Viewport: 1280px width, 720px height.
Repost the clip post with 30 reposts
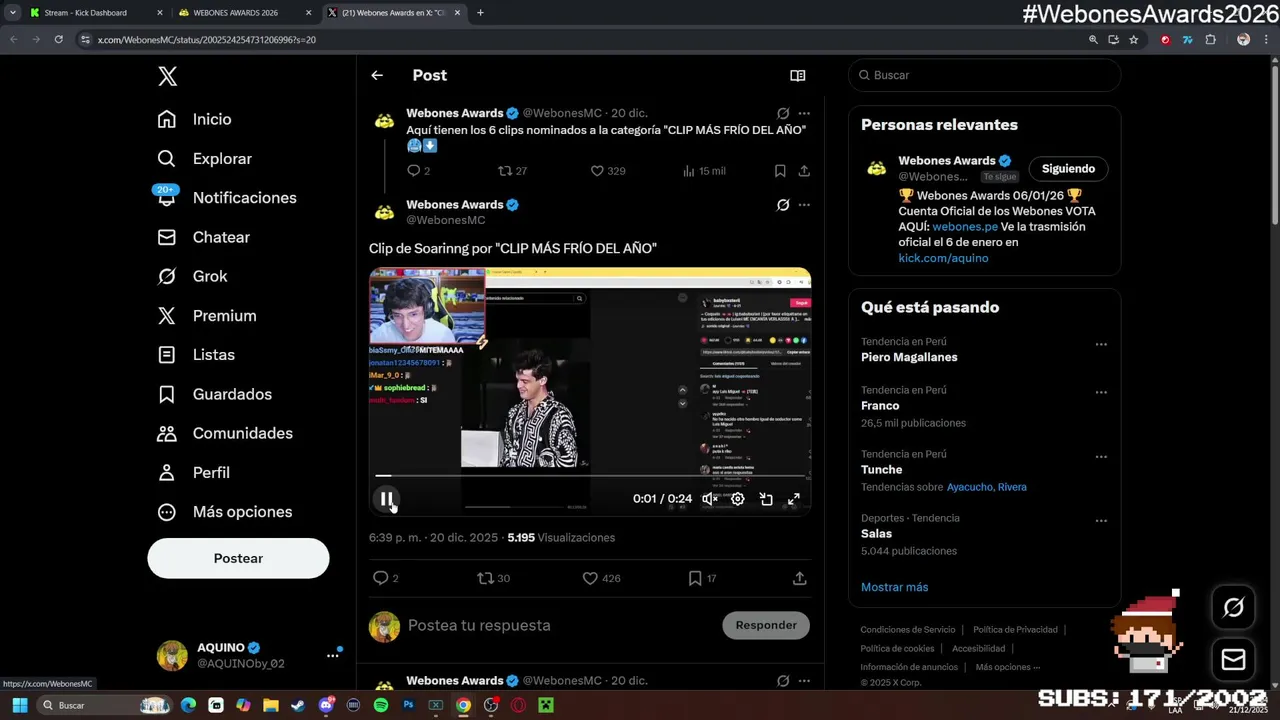click(x=485, y=578)
